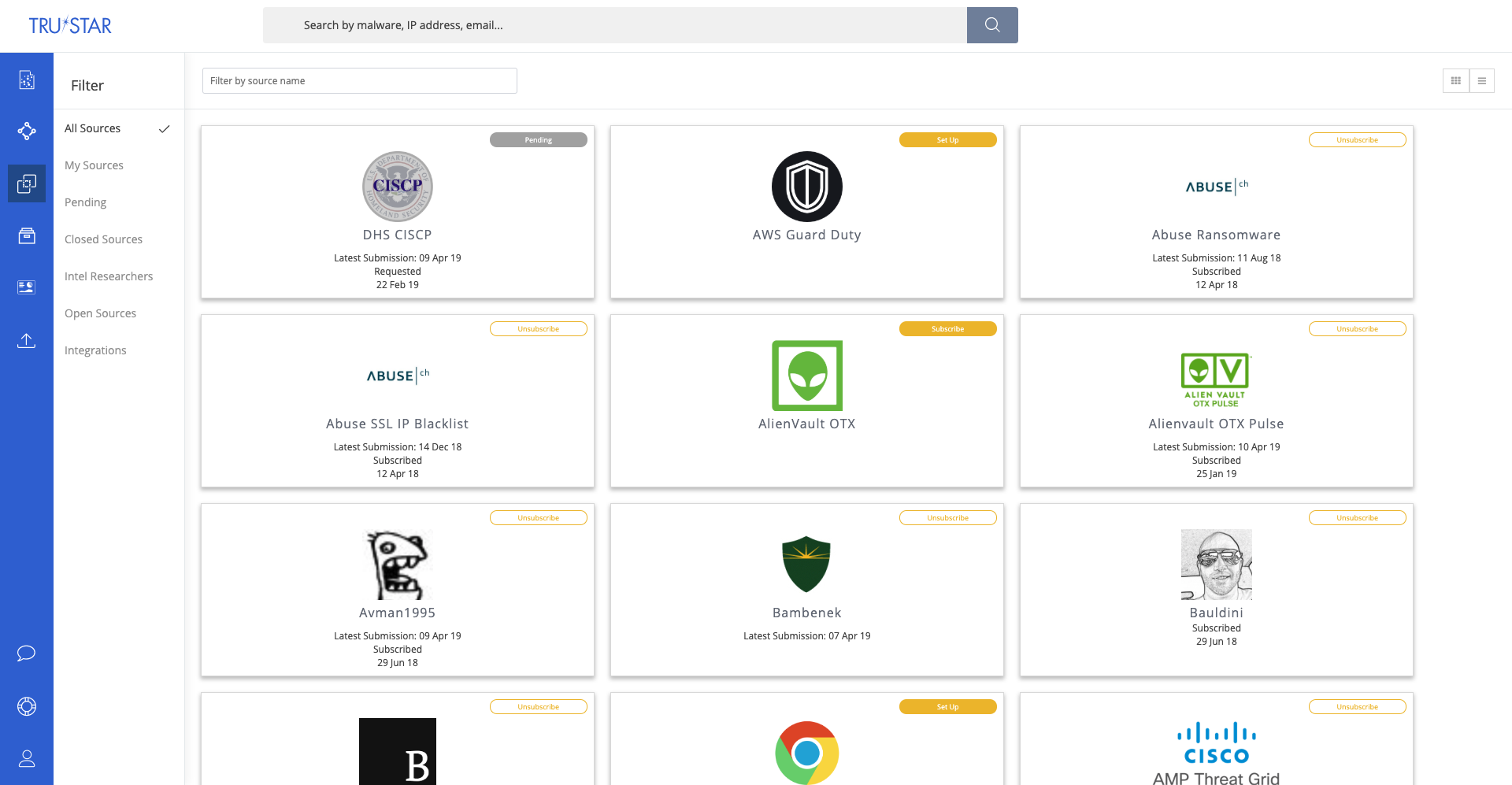Screen dimensions: 1512x785
Task: Click the Bauldini portrait avatar
Action: click(x=1217, y=565)
